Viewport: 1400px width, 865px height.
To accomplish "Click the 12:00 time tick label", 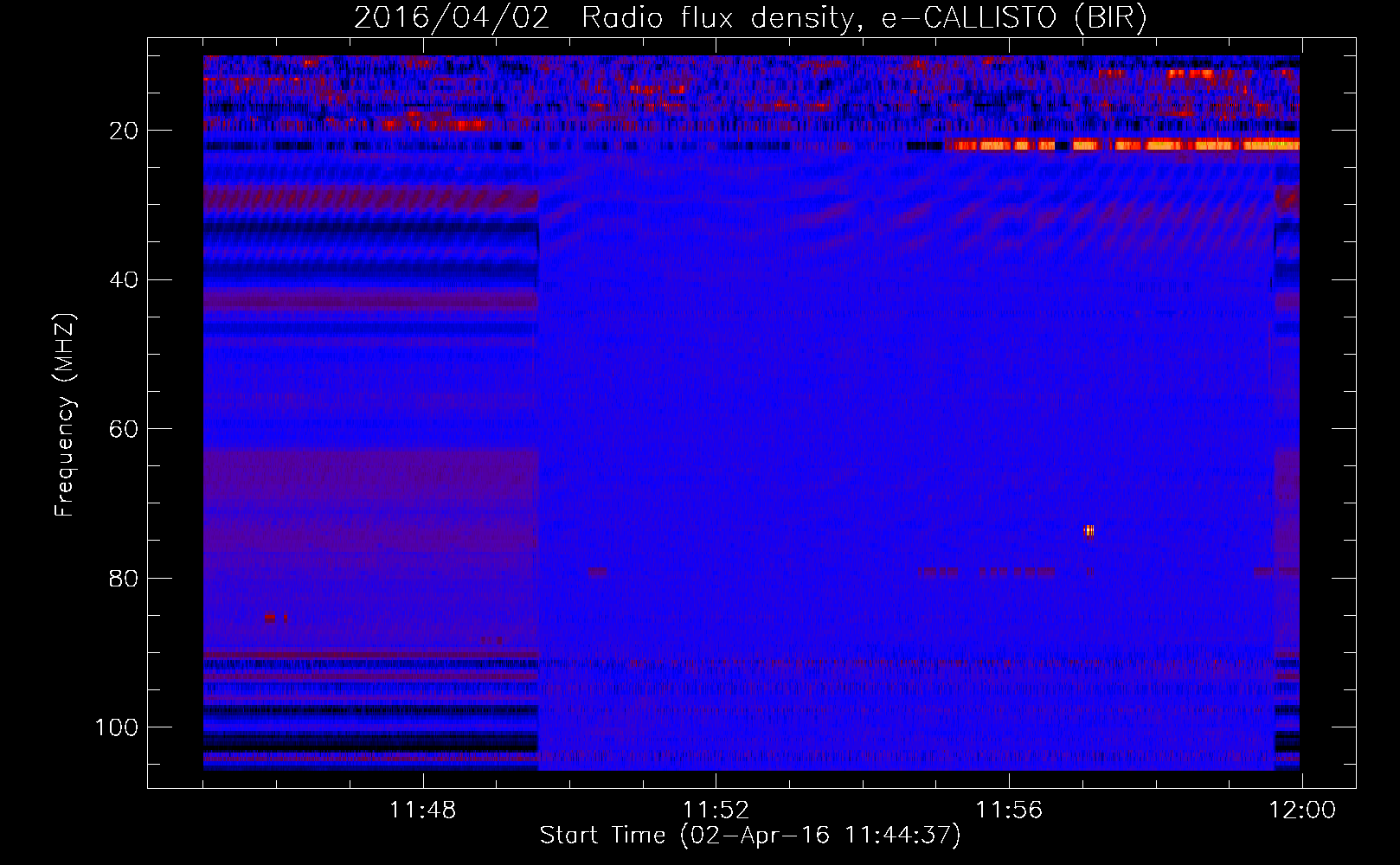I will click(1302, 811).
